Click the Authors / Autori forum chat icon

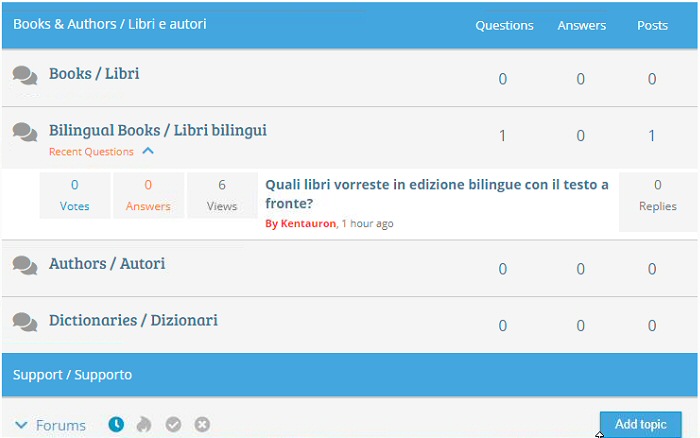point(26,265)
